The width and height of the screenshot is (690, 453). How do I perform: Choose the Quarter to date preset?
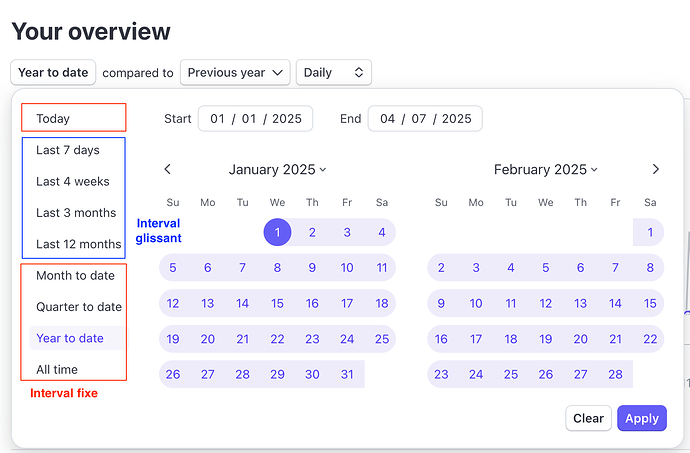tap(78, 307)
